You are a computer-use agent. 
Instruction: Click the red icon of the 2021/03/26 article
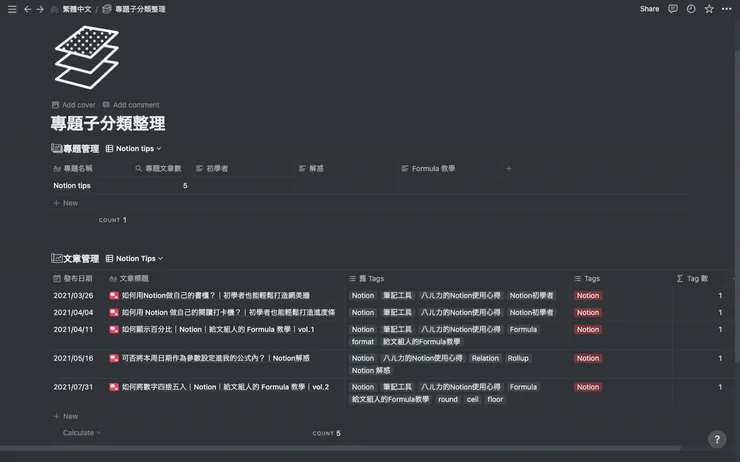tap(114, 295)
